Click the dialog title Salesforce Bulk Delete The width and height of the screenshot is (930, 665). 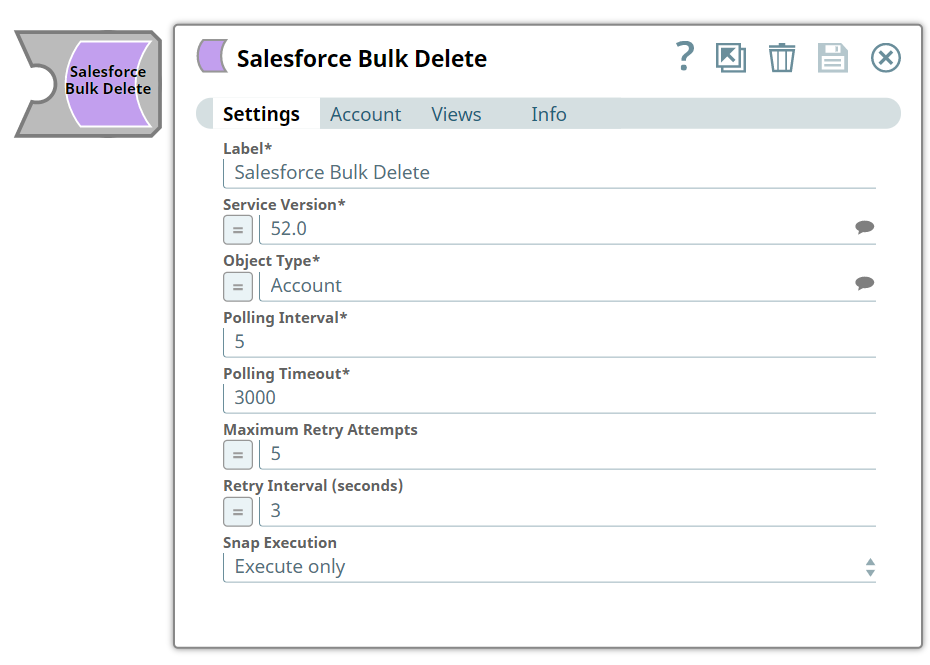(x=362, y=59)
